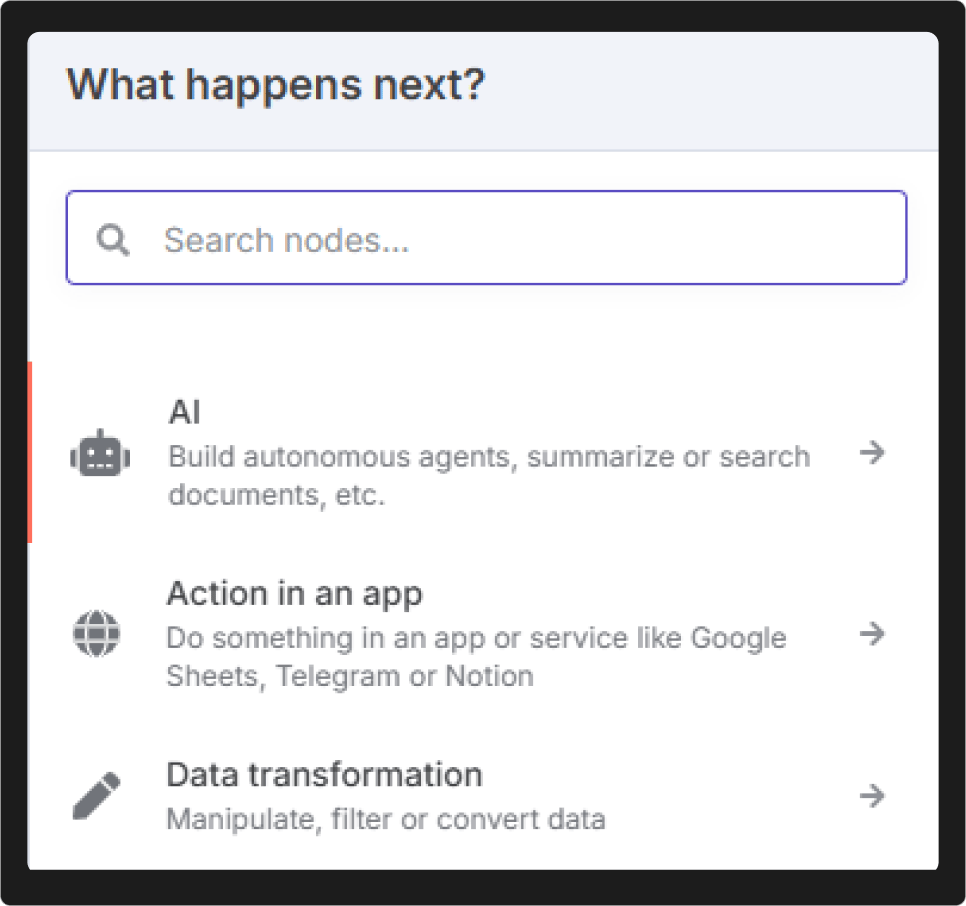Focus the Search nodes input field
966x906 pixels.
pos(487,238)
